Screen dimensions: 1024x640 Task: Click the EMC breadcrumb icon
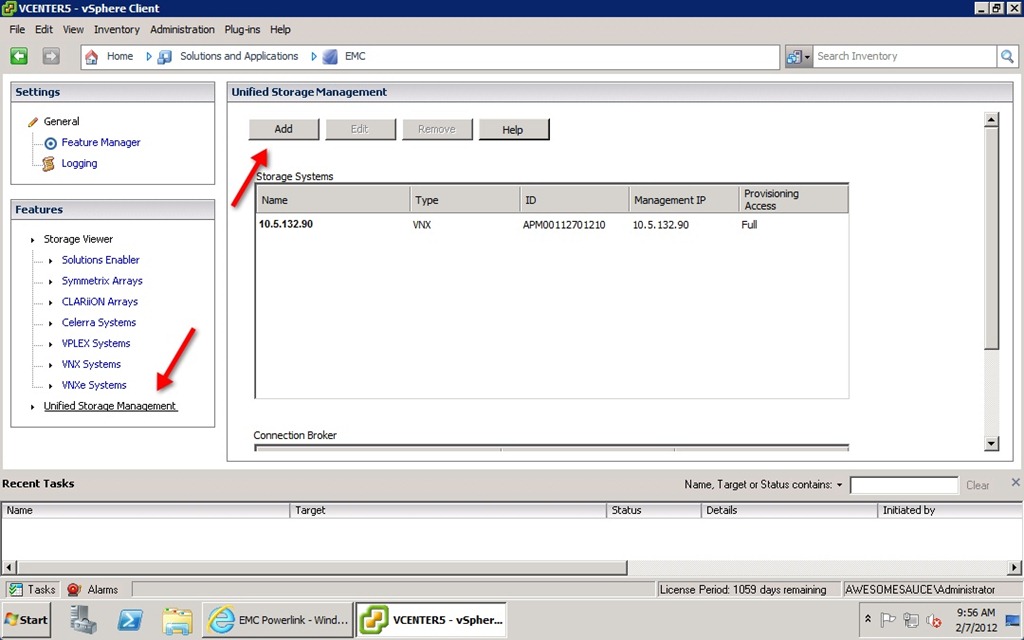click(330, 57)
